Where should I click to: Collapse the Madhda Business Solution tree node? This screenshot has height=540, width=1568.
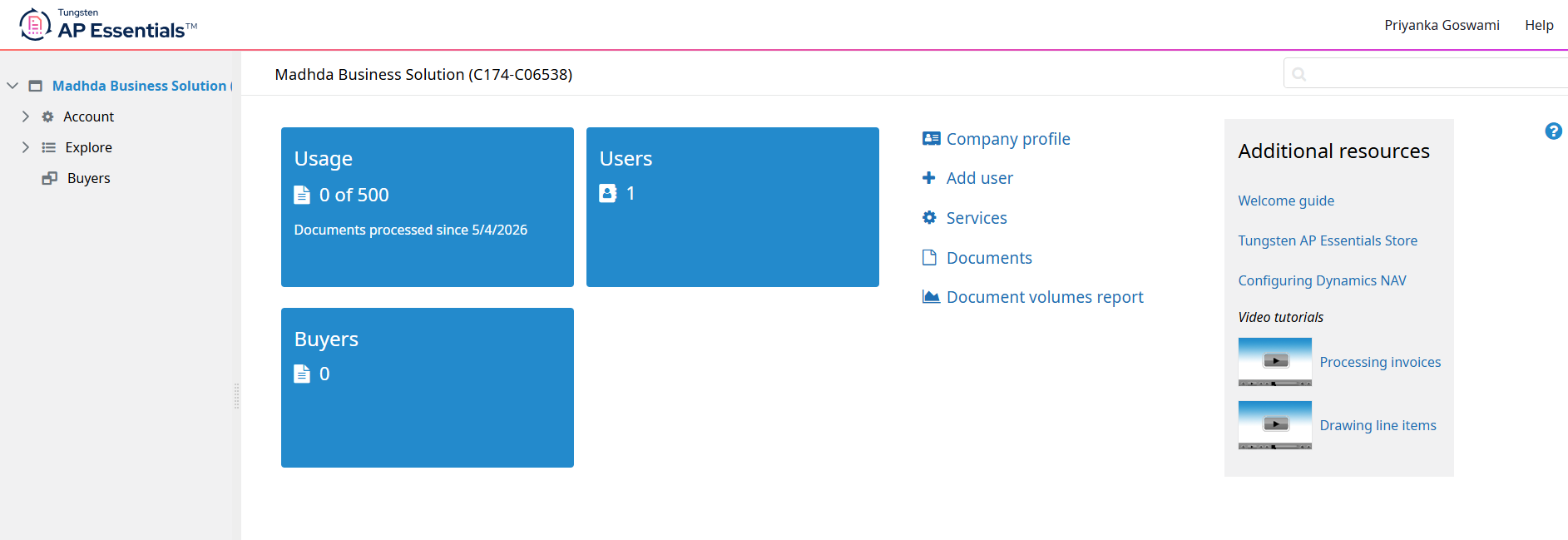pyautogui.click(x=12, y=86)
